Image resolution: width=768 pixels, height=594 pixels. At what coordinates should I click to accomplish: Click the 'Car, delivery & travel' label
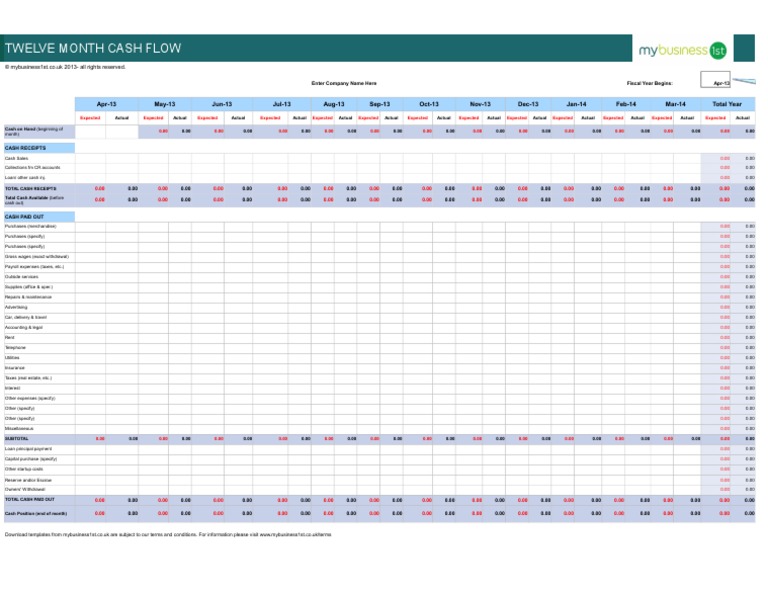tap(26, 317)
